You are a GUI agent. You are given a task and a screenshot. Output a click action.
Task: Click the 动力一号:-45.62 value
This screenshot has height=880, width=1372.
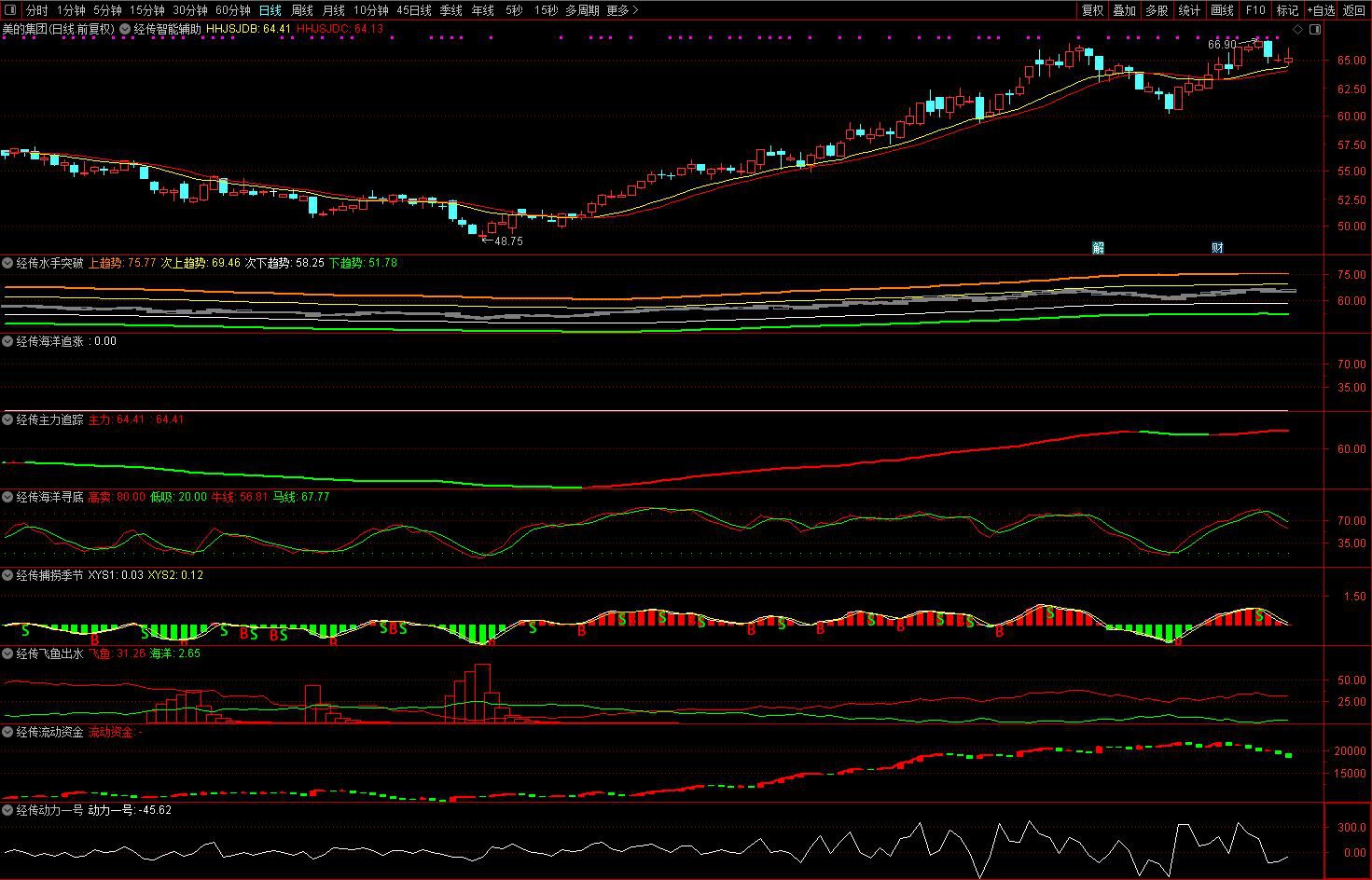click(x=130, y=810)
